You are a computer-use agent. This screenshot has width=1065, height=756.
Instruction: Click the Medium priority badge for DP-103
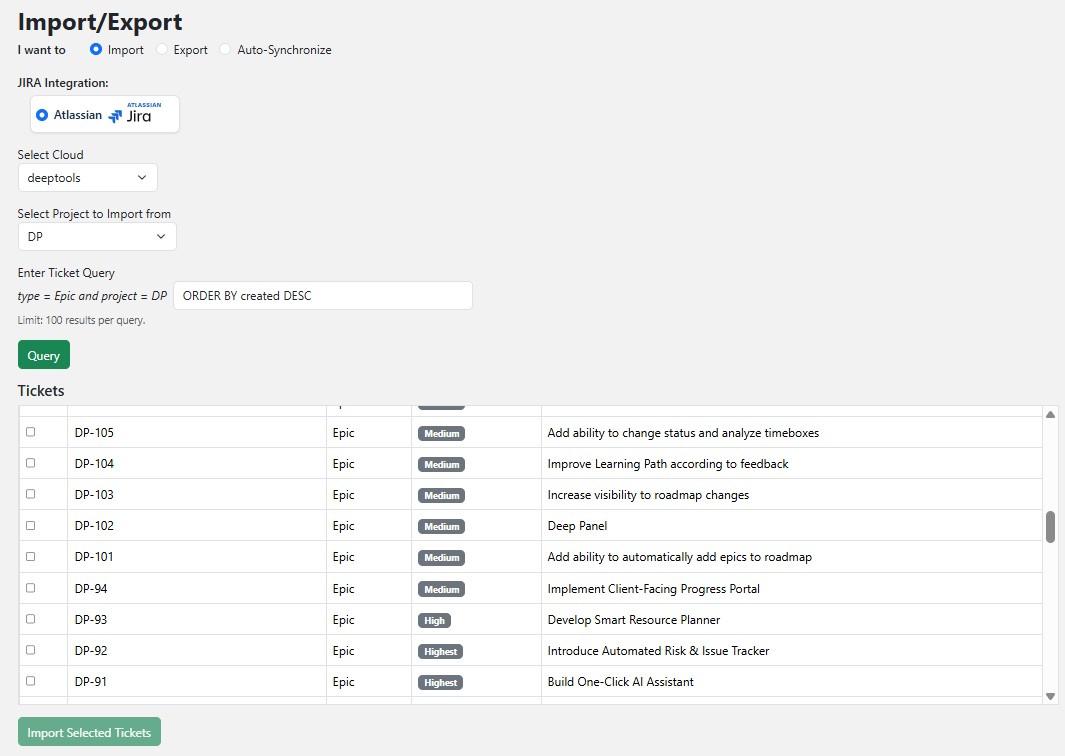tap(441, 495)
